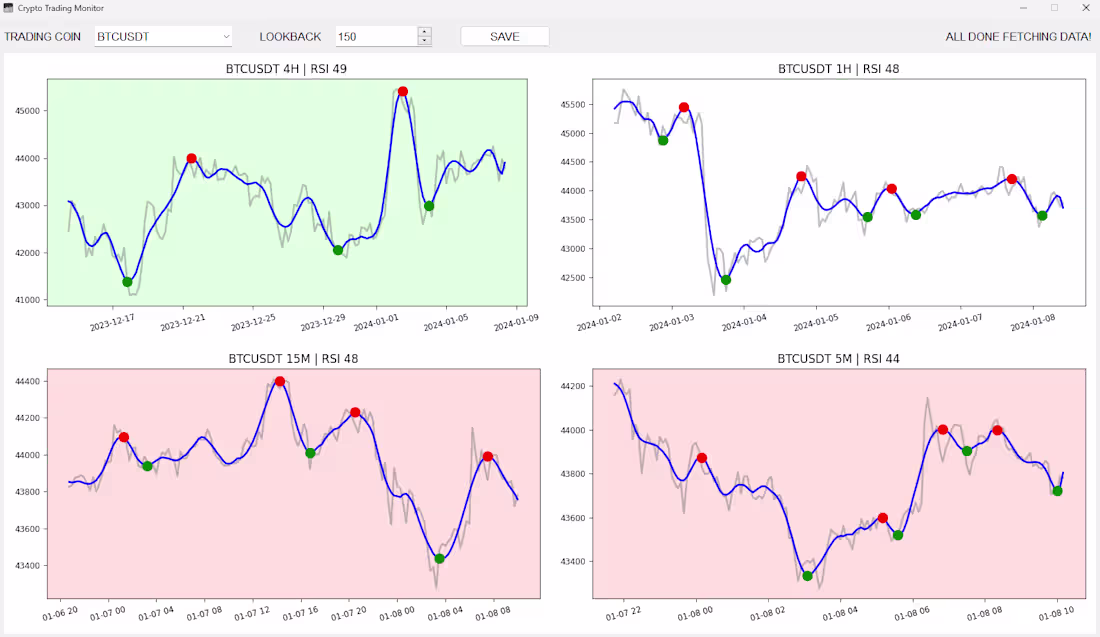Click the BTCUSDT 1H | RSI 48 chart title
This screenshot has width=1100, height=637.
(840, 69)
